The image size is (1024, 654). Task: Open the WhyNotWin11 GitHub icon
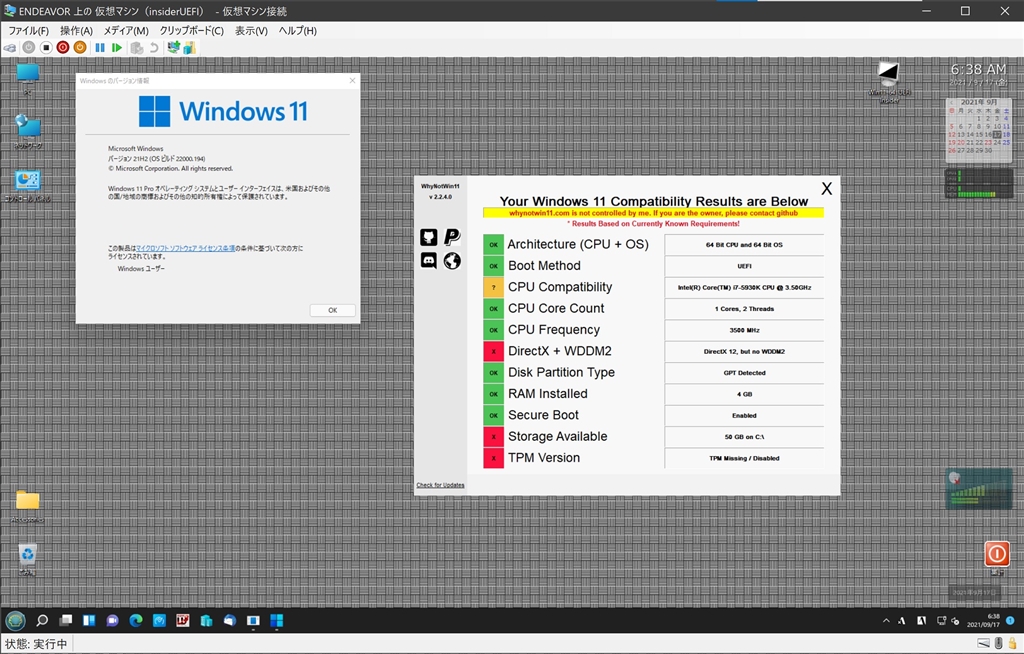click(x=428, y=237)
